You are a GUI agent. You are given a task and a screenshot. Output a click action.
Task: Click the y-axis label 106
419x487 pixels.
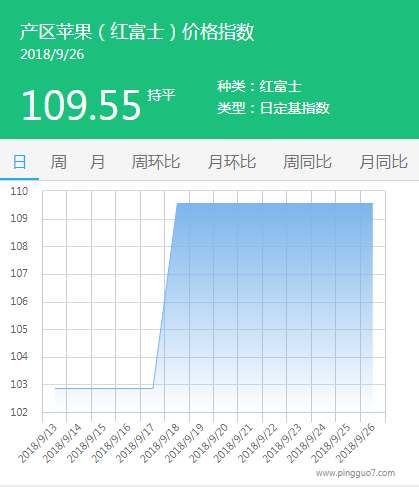click(19, 302)
